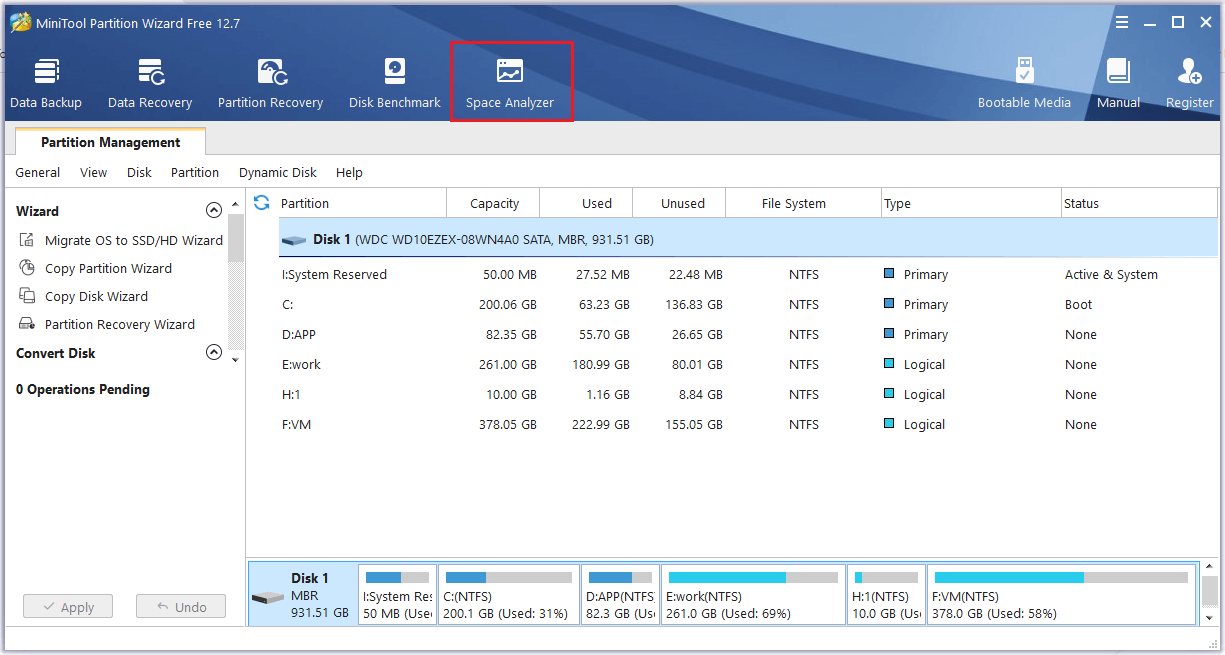This screenshot has height=655, width=1225.
Task: Open the Disk menu
Action: 139,172
